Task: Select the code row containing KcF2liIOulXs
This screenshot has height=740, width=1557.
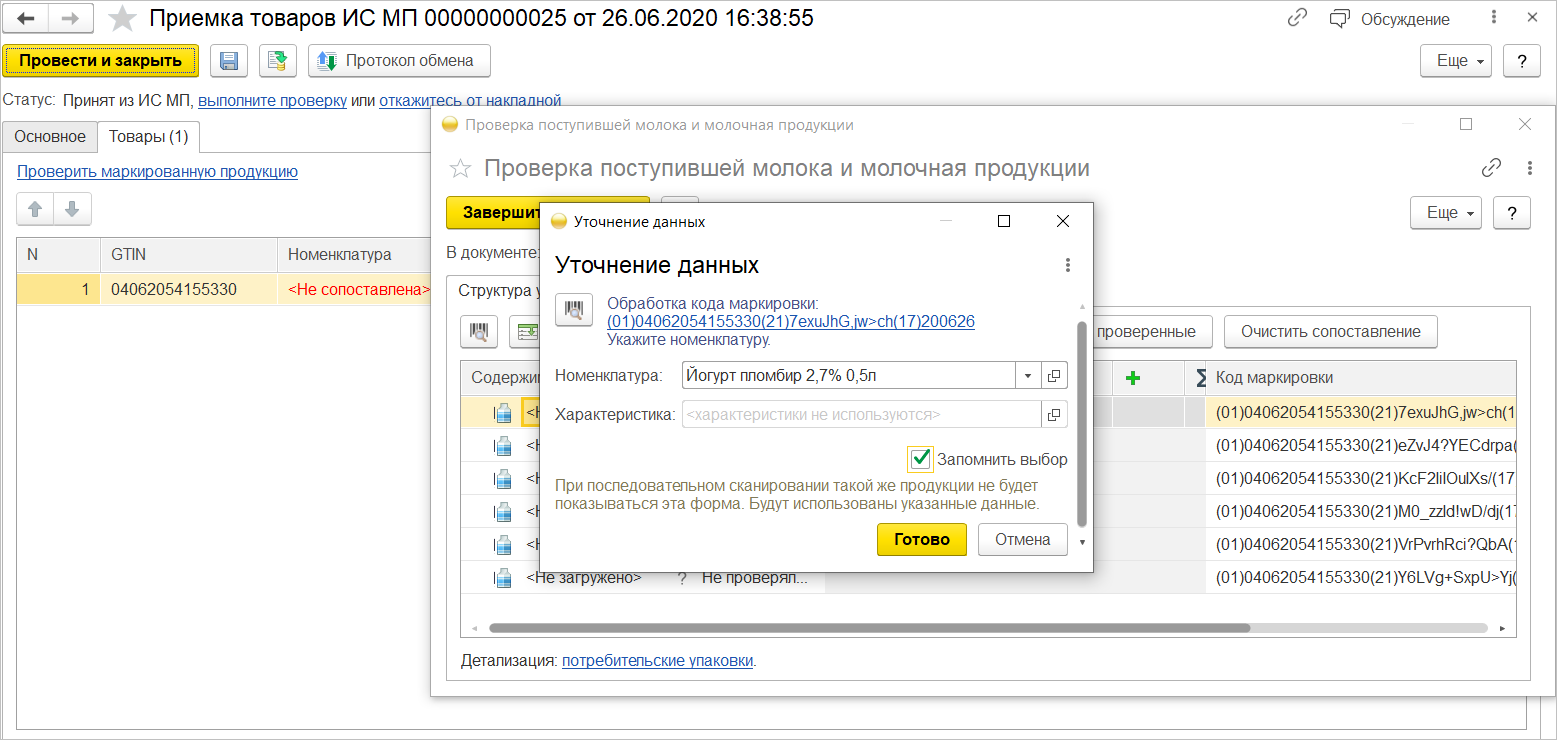Action: (x=1361, y=478)
